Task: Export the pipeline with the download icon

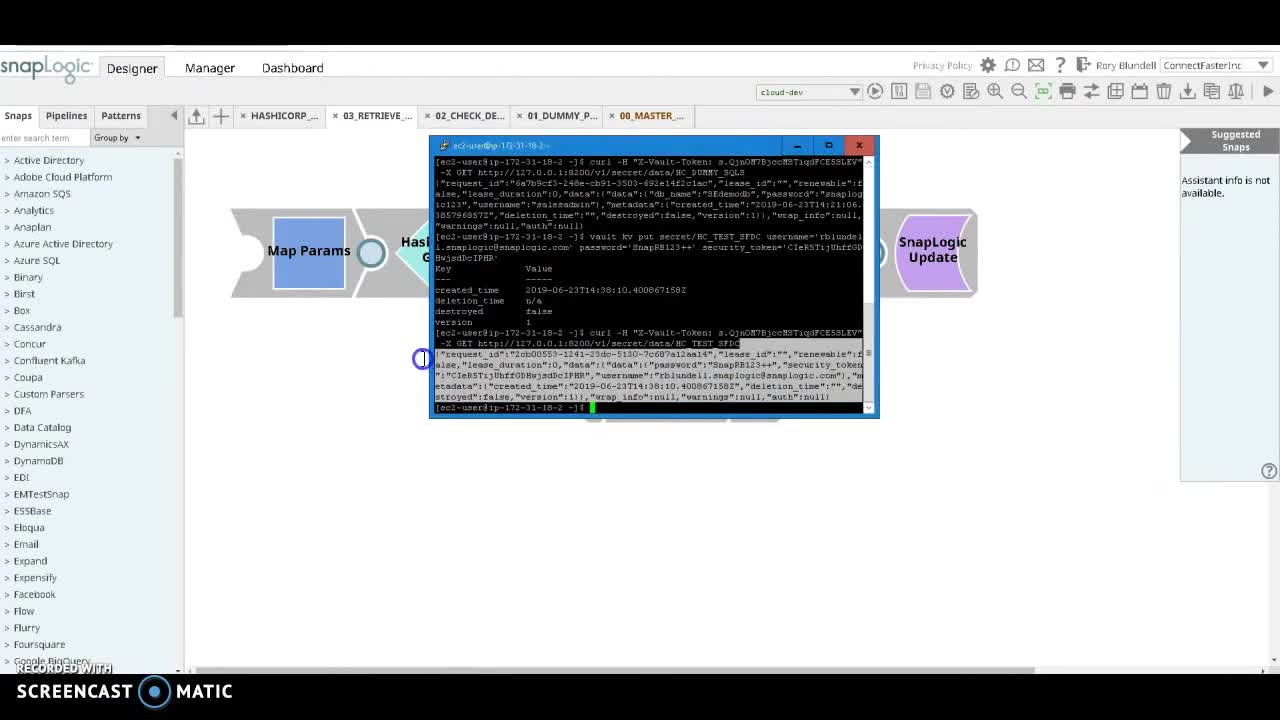Action: [1187, 91]
